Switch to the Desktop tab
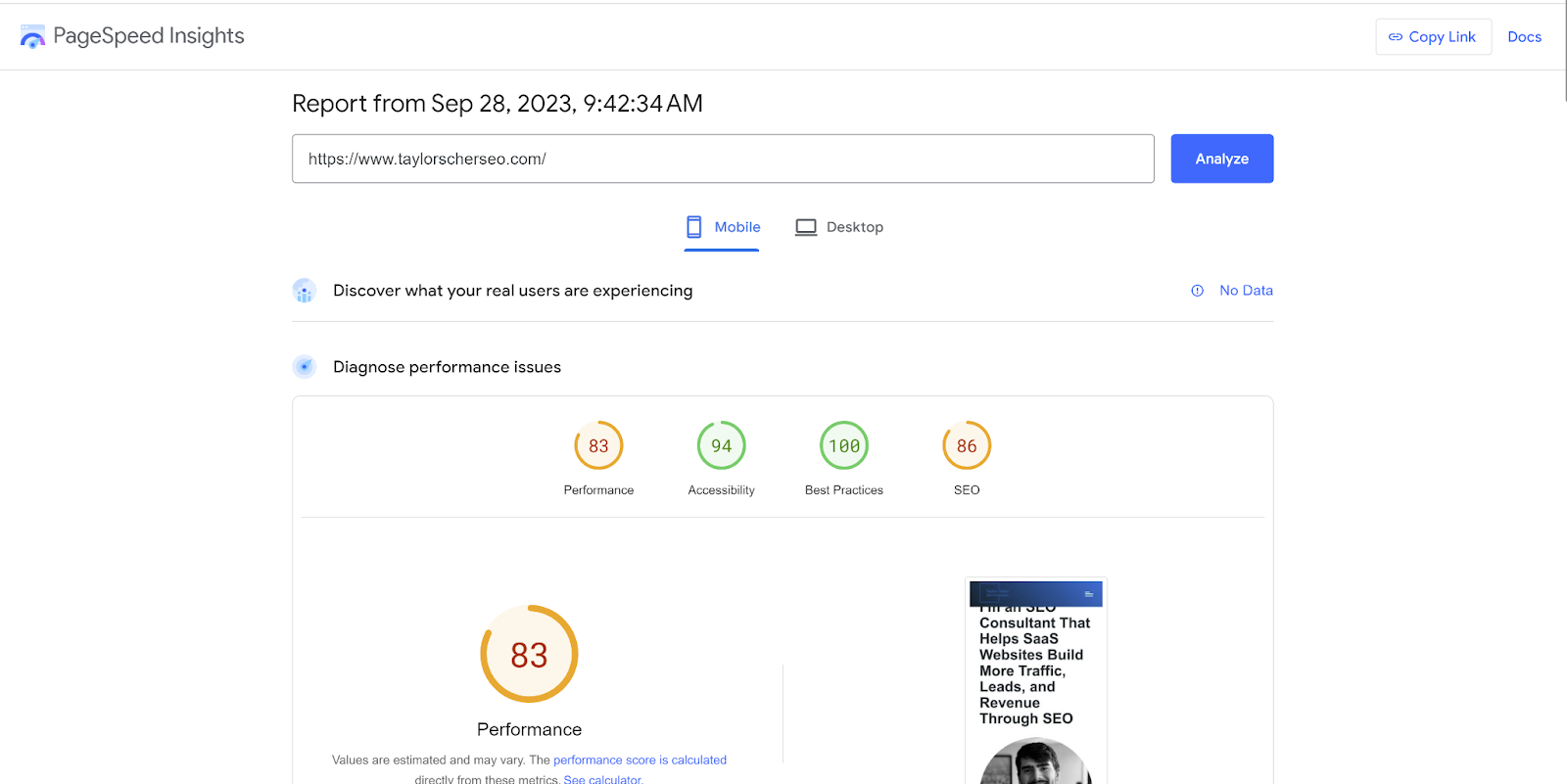1567x784 pixels. [x=839, y=227]
